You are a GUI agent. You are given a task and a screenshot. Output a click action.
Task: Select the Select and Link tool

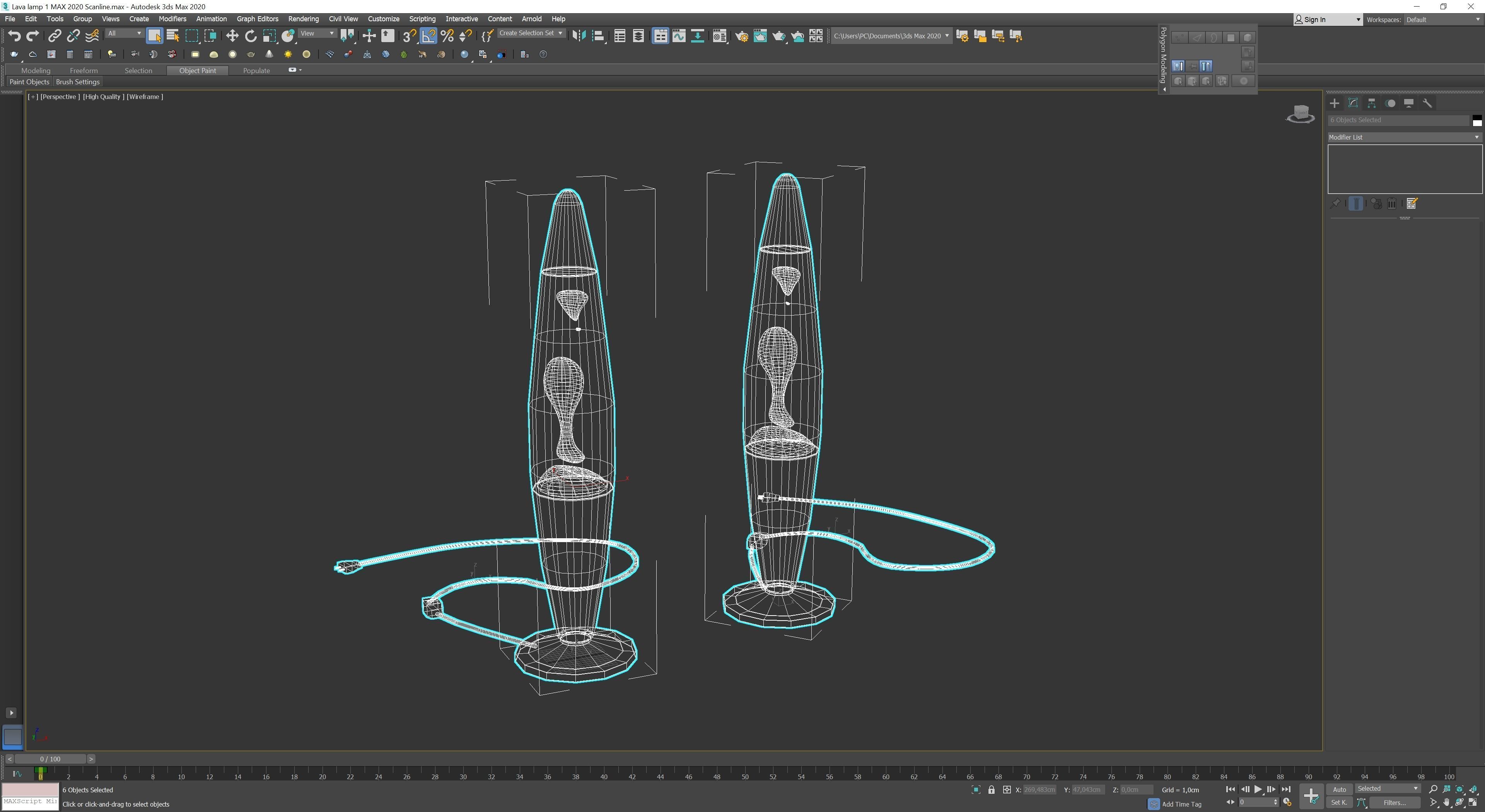[54, 36]
